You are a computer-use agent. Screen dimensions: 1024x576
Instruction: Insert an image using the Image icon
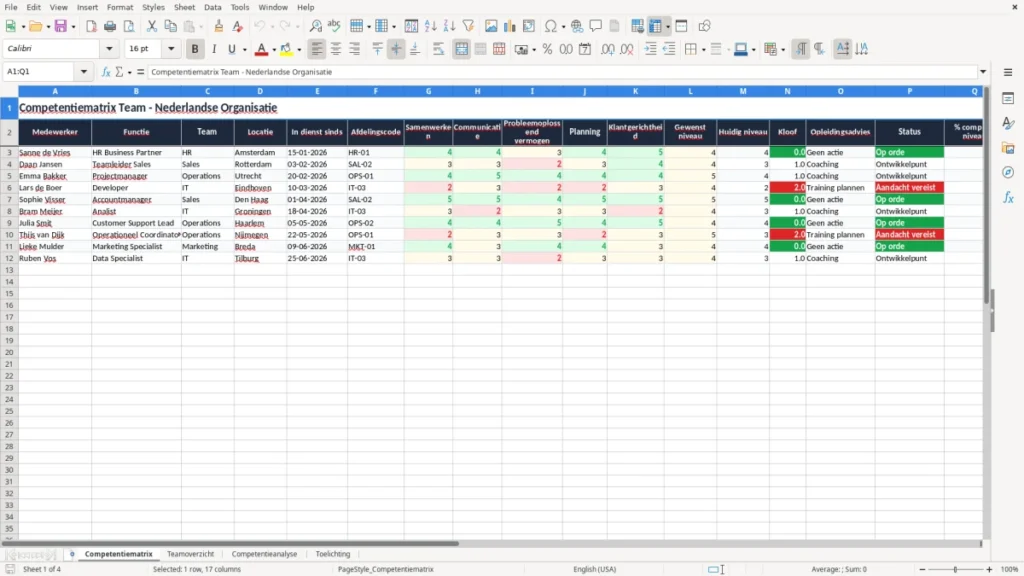tap(491, 26)
